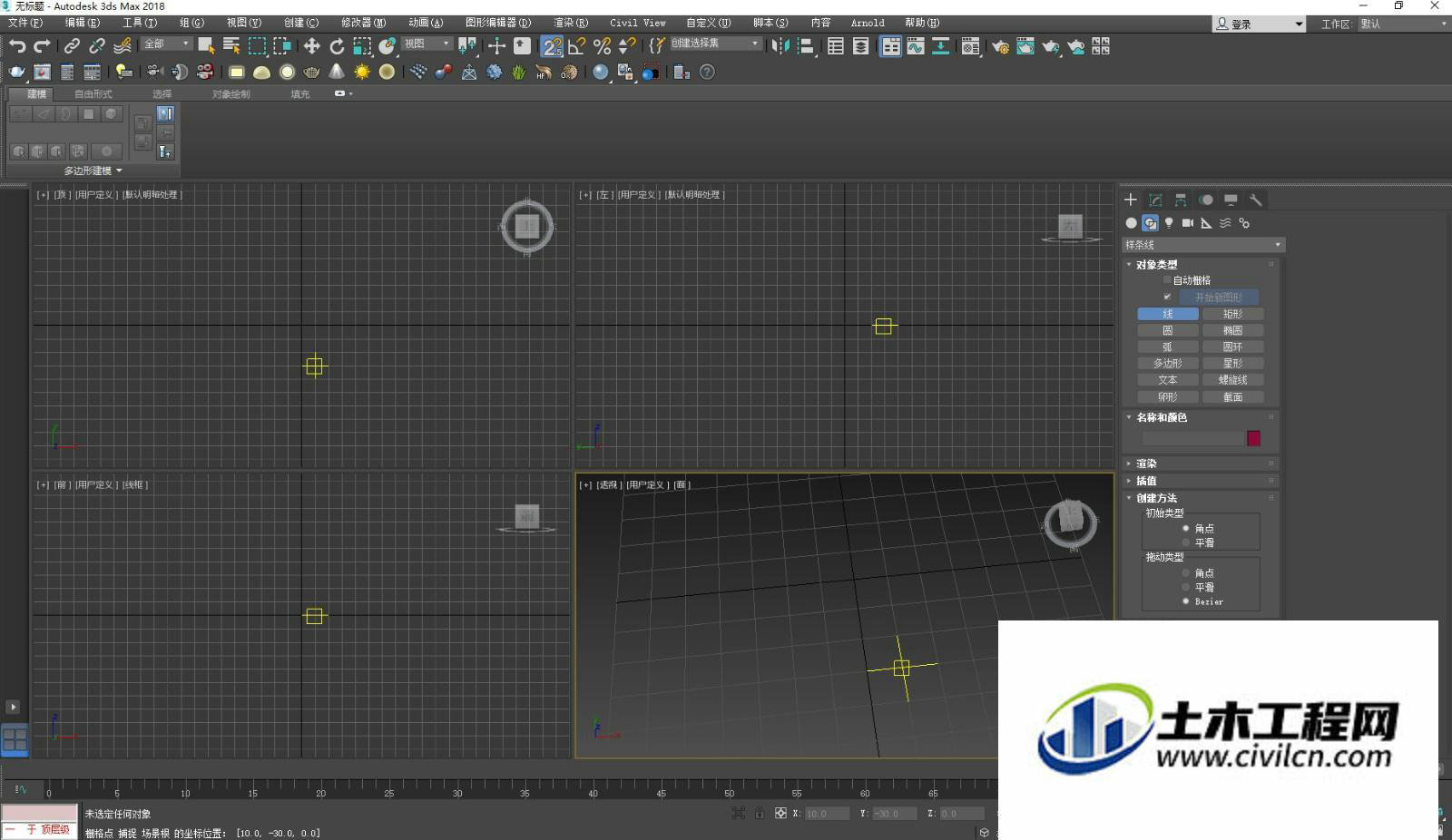Select the Bind to Space Warp tool

click(x=123, y=46)
